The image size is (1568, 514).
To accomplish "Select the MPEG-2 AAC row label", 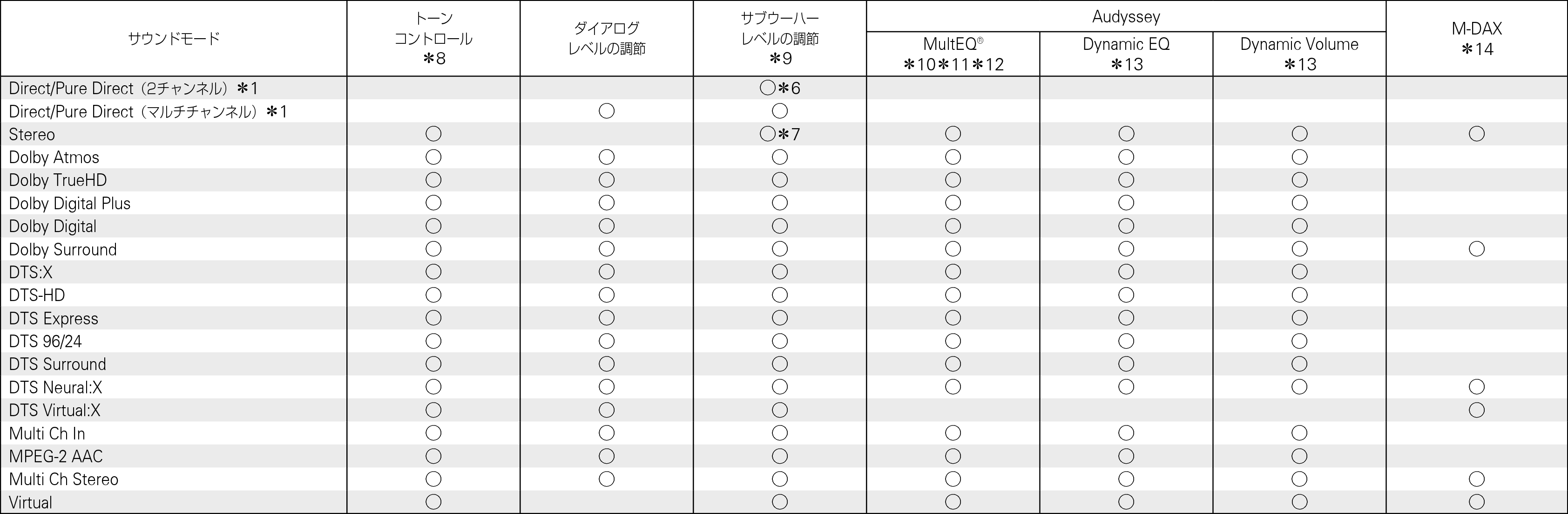I will 56,456.
